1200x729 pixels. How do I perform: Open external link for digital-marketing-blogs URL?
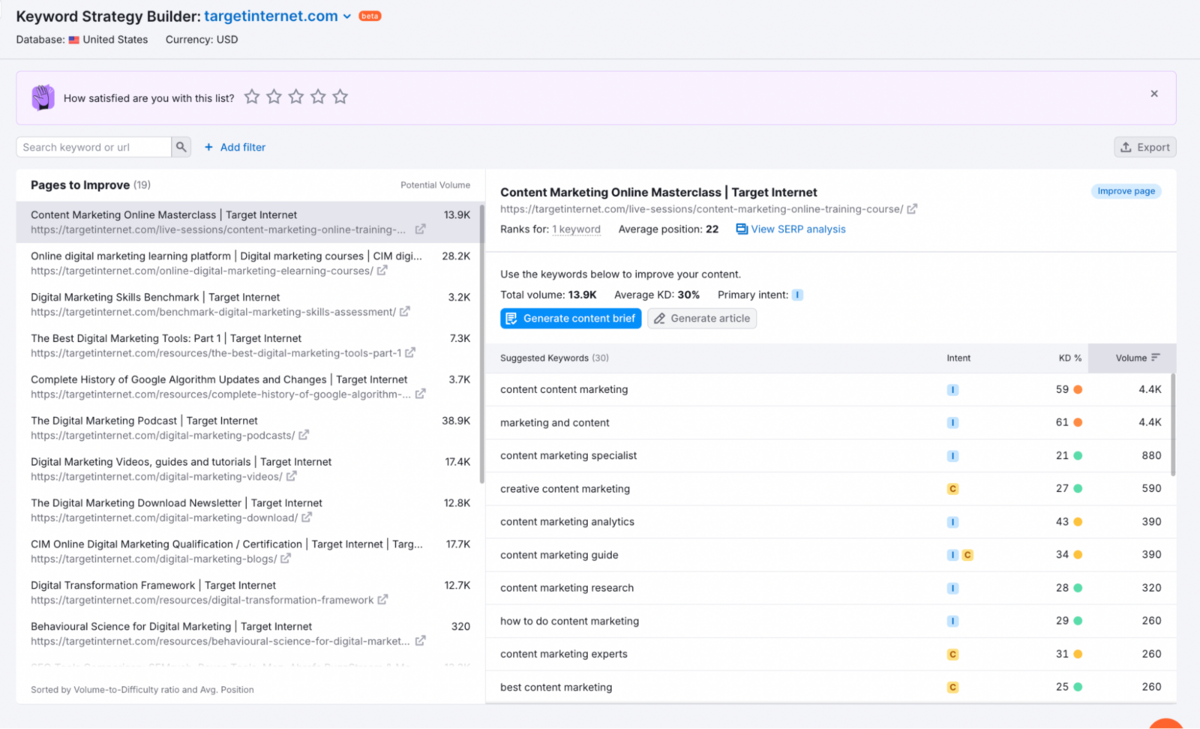coord(287,559)
